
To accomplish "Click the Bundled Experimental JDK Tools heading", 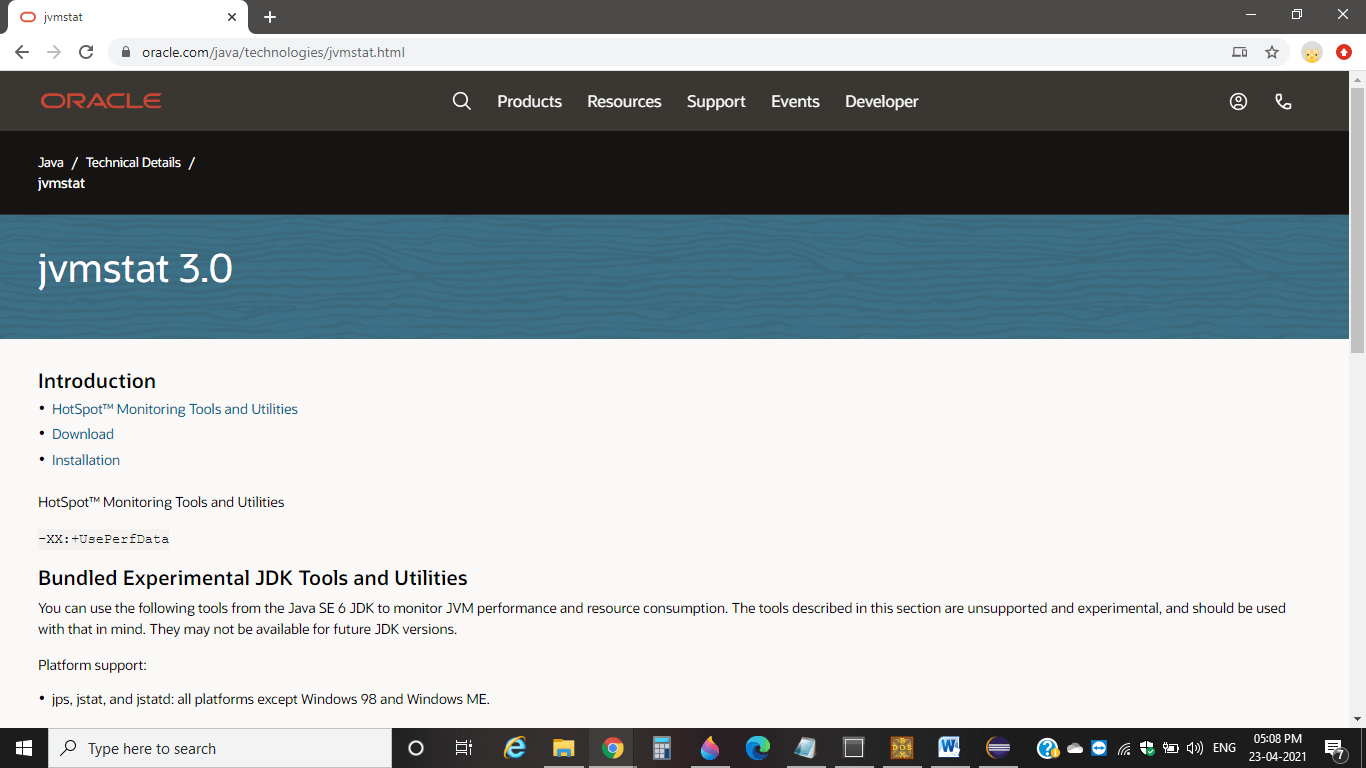I will point(253,578).
